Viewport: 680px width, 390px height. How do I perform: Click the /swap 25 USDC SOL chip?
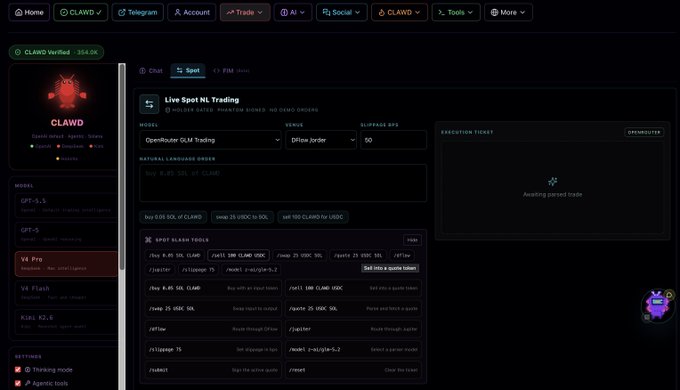point(299,256)
